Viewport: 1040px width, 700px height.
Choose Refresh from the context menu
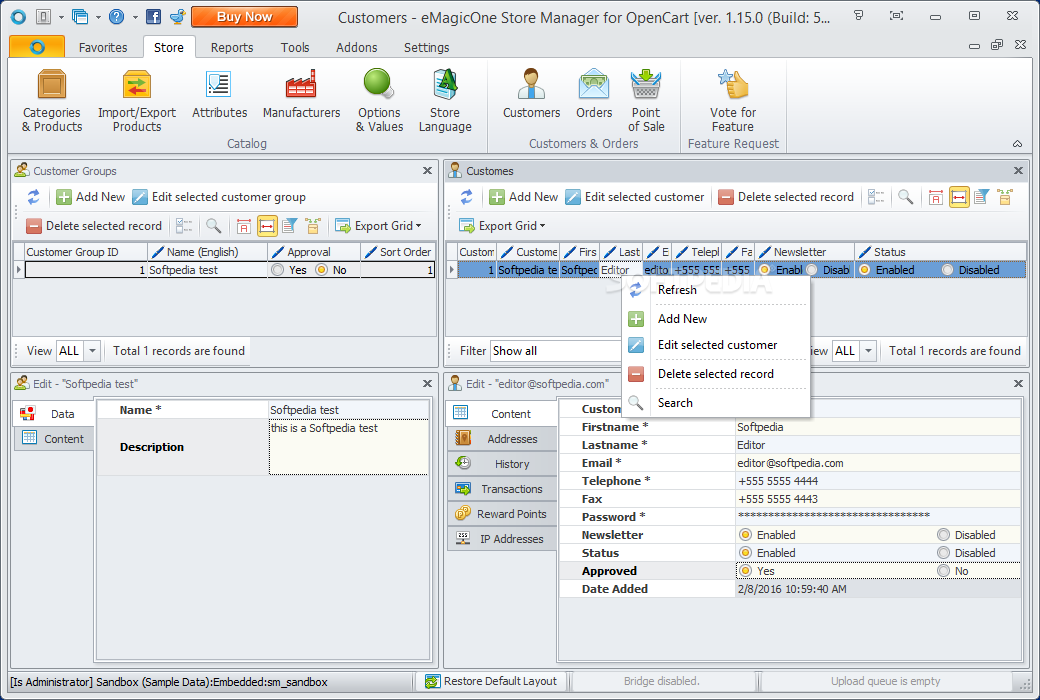tap(716, 290)
